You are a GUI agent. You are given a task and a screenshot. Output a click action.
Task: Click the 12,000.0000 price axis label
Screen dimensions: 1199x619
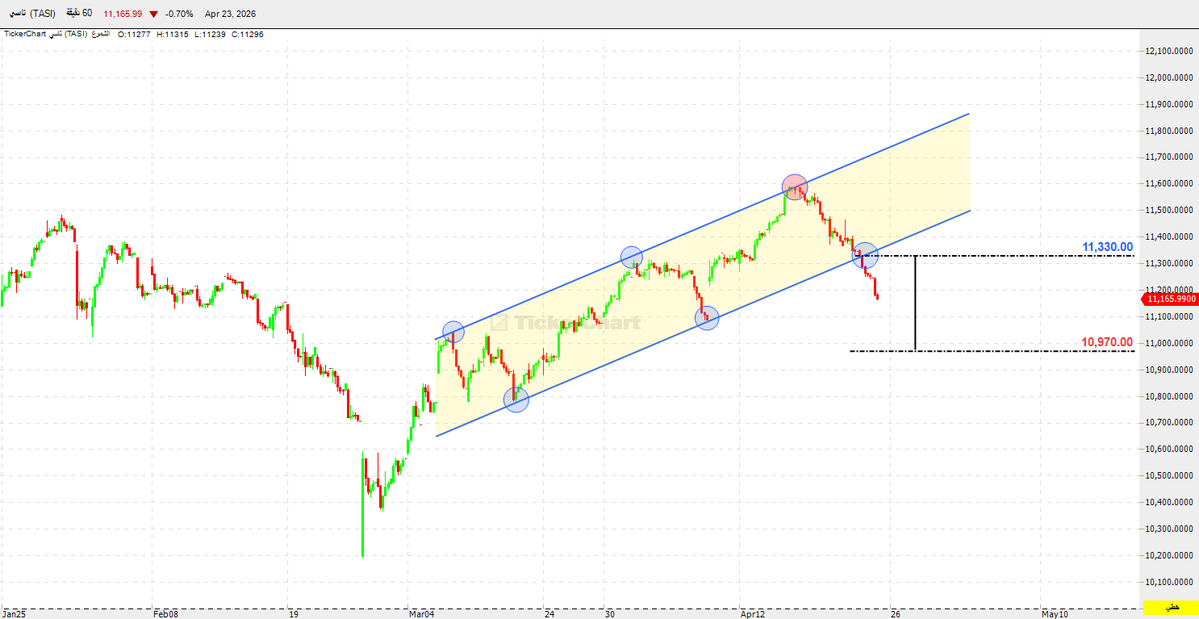click(x=1170, y=78)
